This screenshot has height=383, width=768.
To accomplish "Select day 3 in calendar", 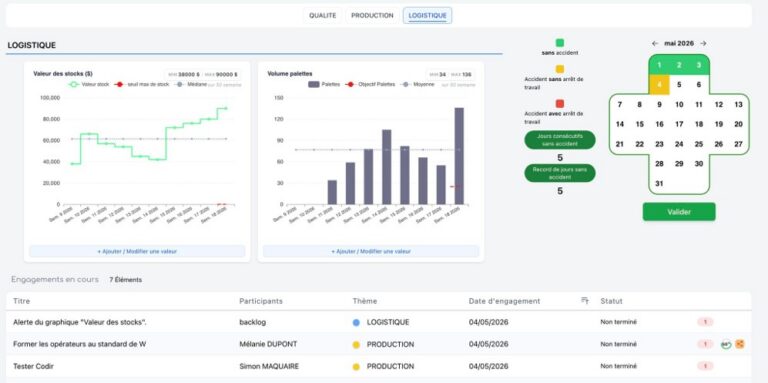I will coord(698,65).
